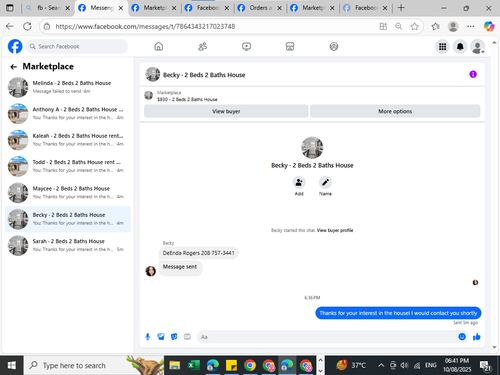Open the Windows notification center
Screen dimensions: 500x375
tap(485, 366)
